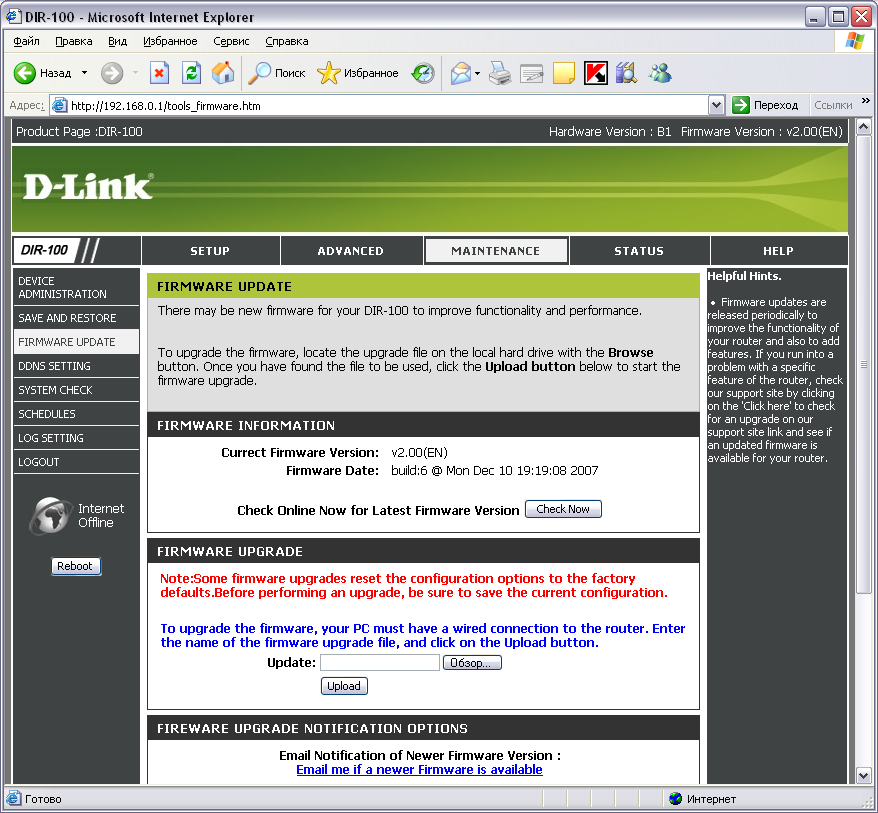Open Email me if a newer Firmware link

point(419,770)
